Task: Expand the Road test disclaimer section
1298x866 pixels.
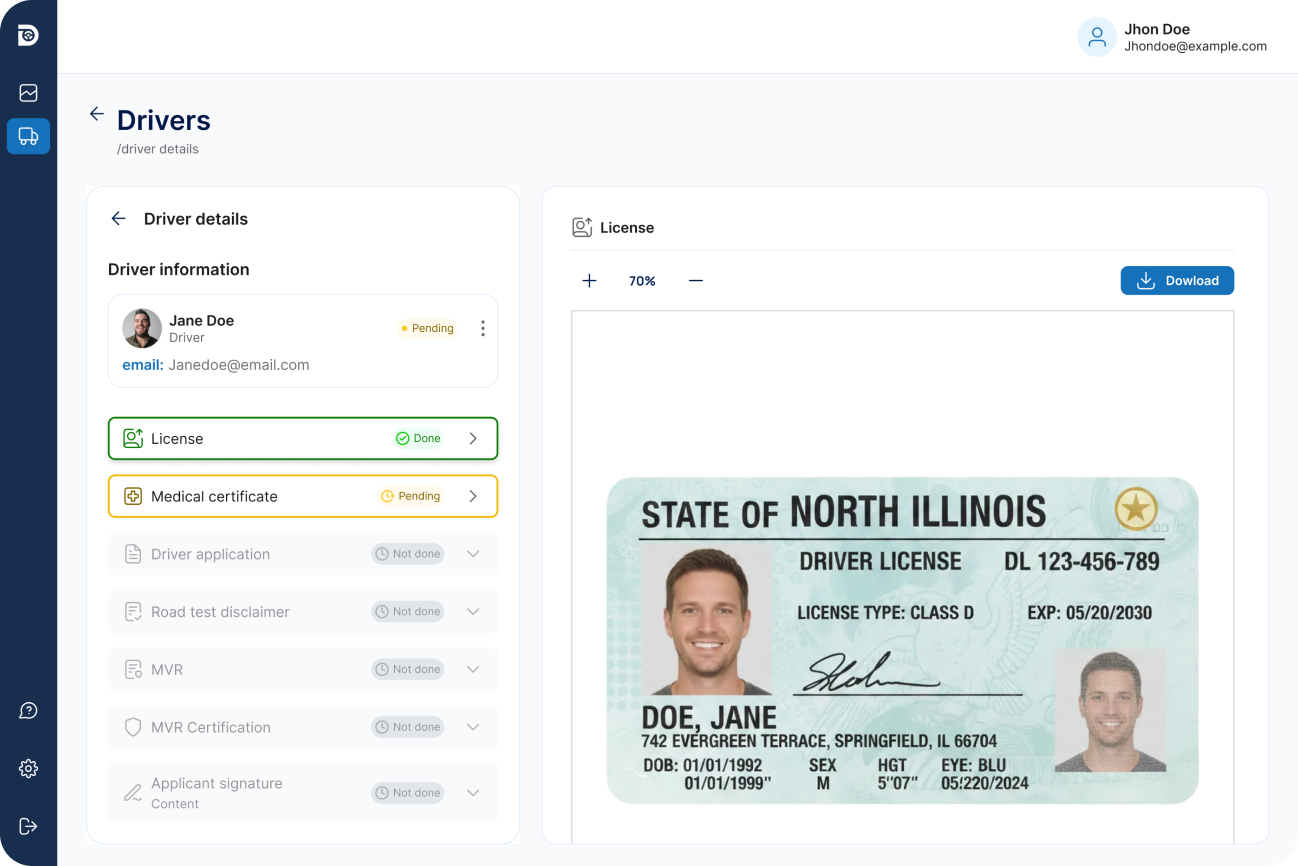Action: (472, 611)
